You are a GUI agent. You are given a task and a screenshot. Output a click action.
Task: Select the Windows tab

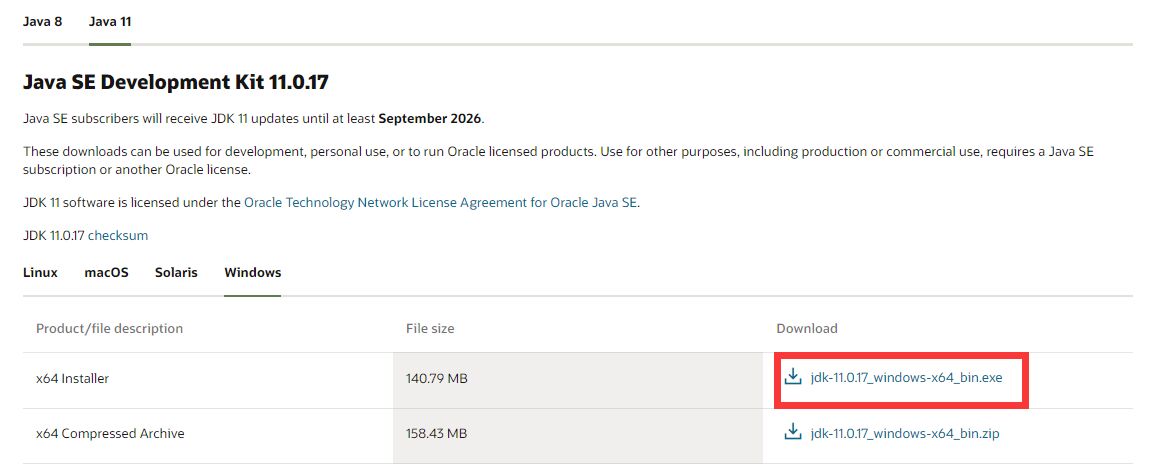[252, 272]
